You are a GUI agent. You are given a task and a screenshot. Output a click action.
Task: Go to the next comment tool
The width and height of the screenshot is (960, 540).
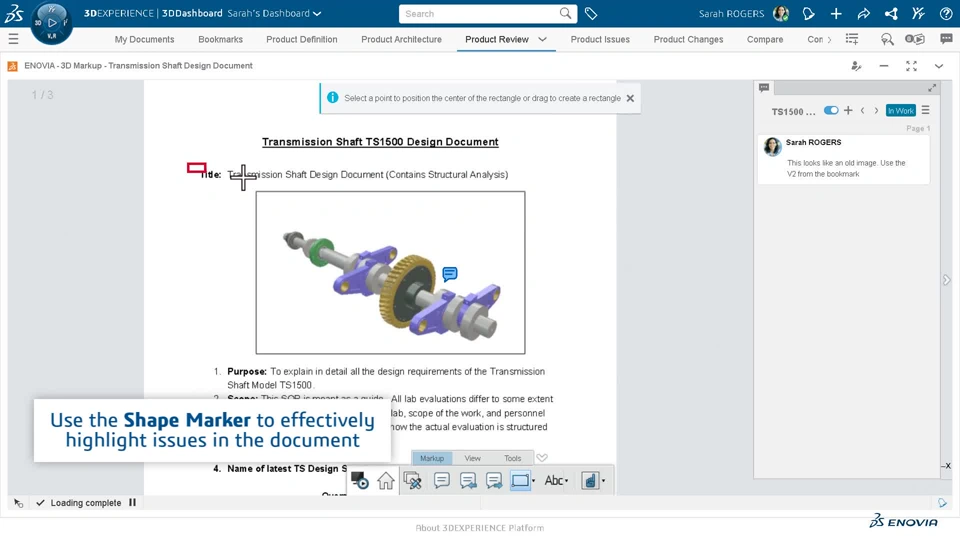click(494, 481)
